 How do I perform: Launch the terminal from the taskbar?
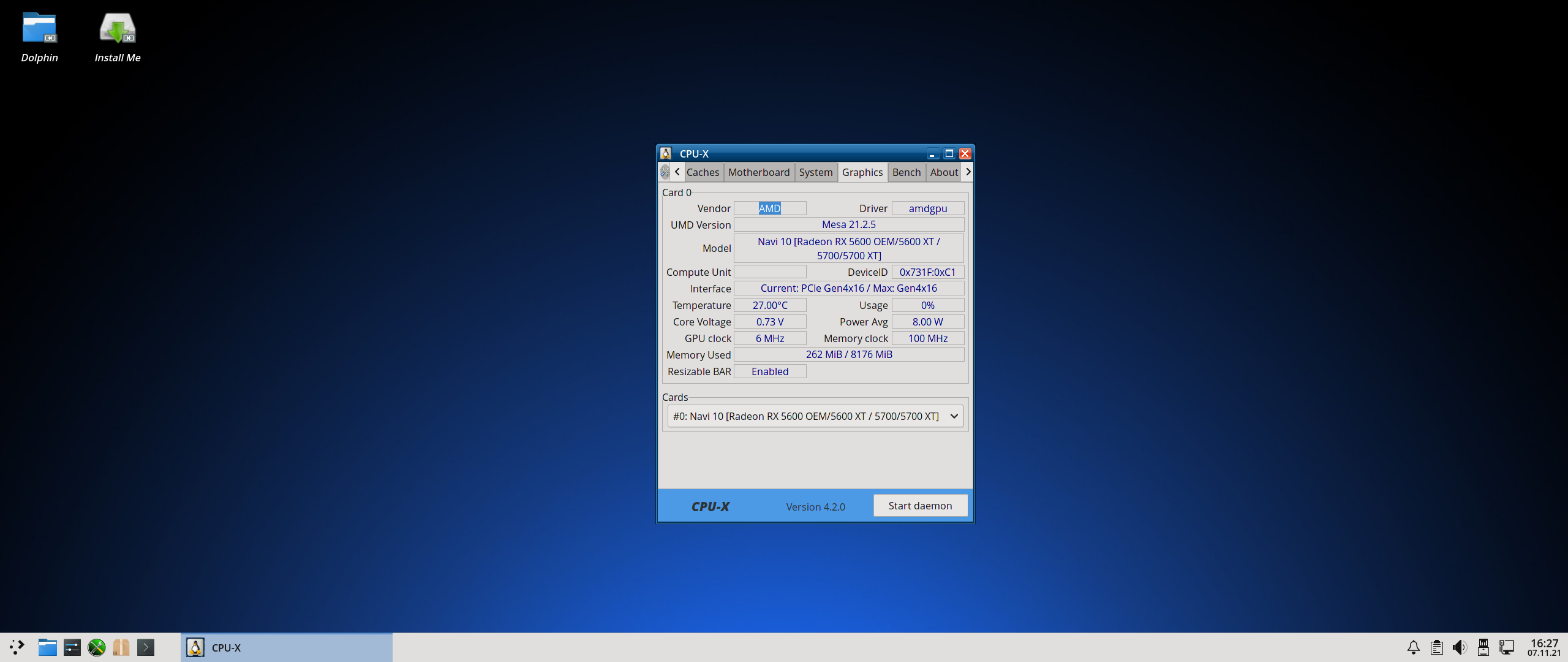[146, 647]
